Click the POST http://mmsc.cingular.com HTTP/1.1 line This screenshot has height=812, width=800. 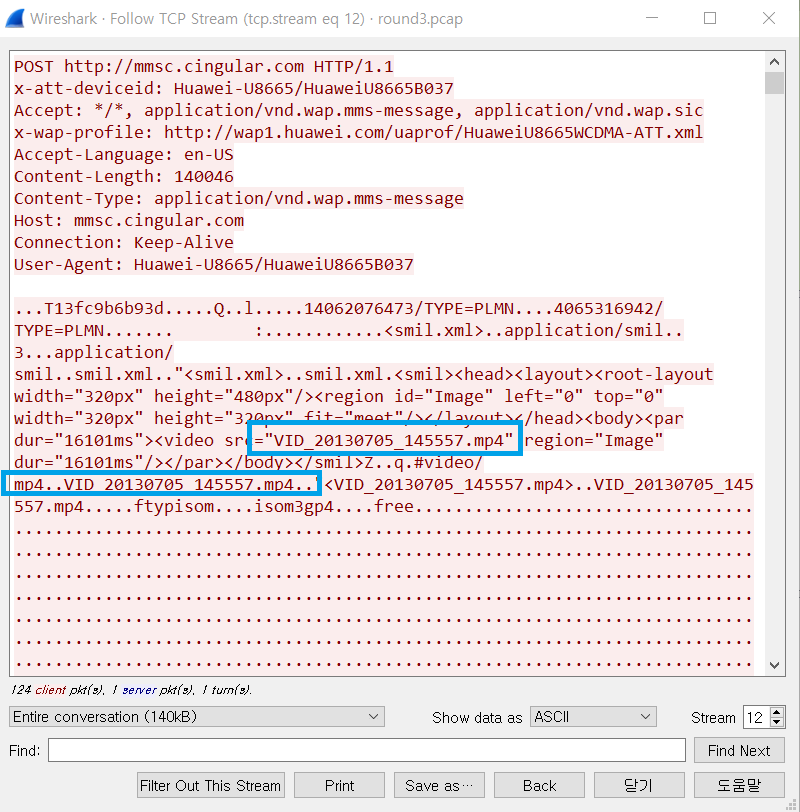click(203, 66)
